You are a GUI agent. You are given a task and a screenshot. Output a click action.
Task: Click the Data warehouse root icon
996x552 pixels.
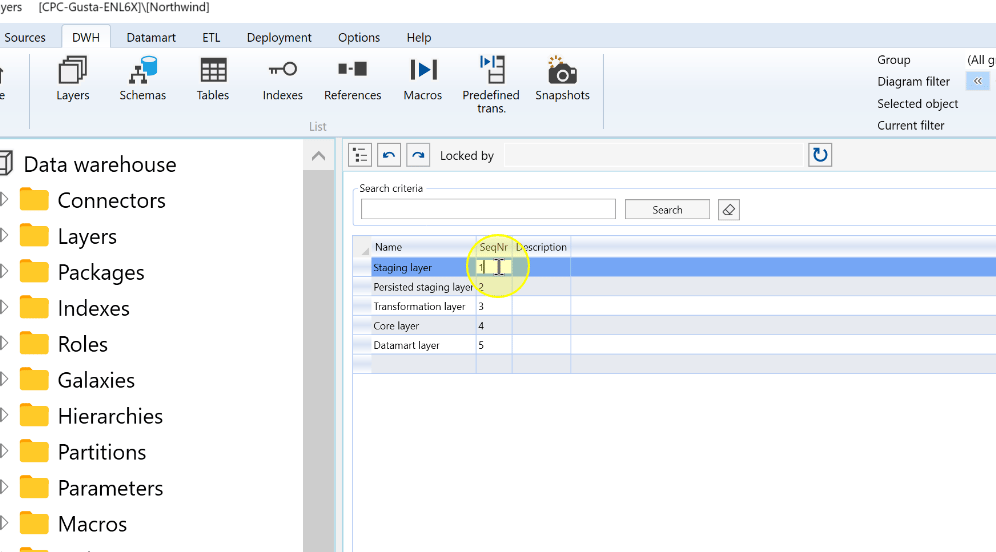tap(5, 164)
